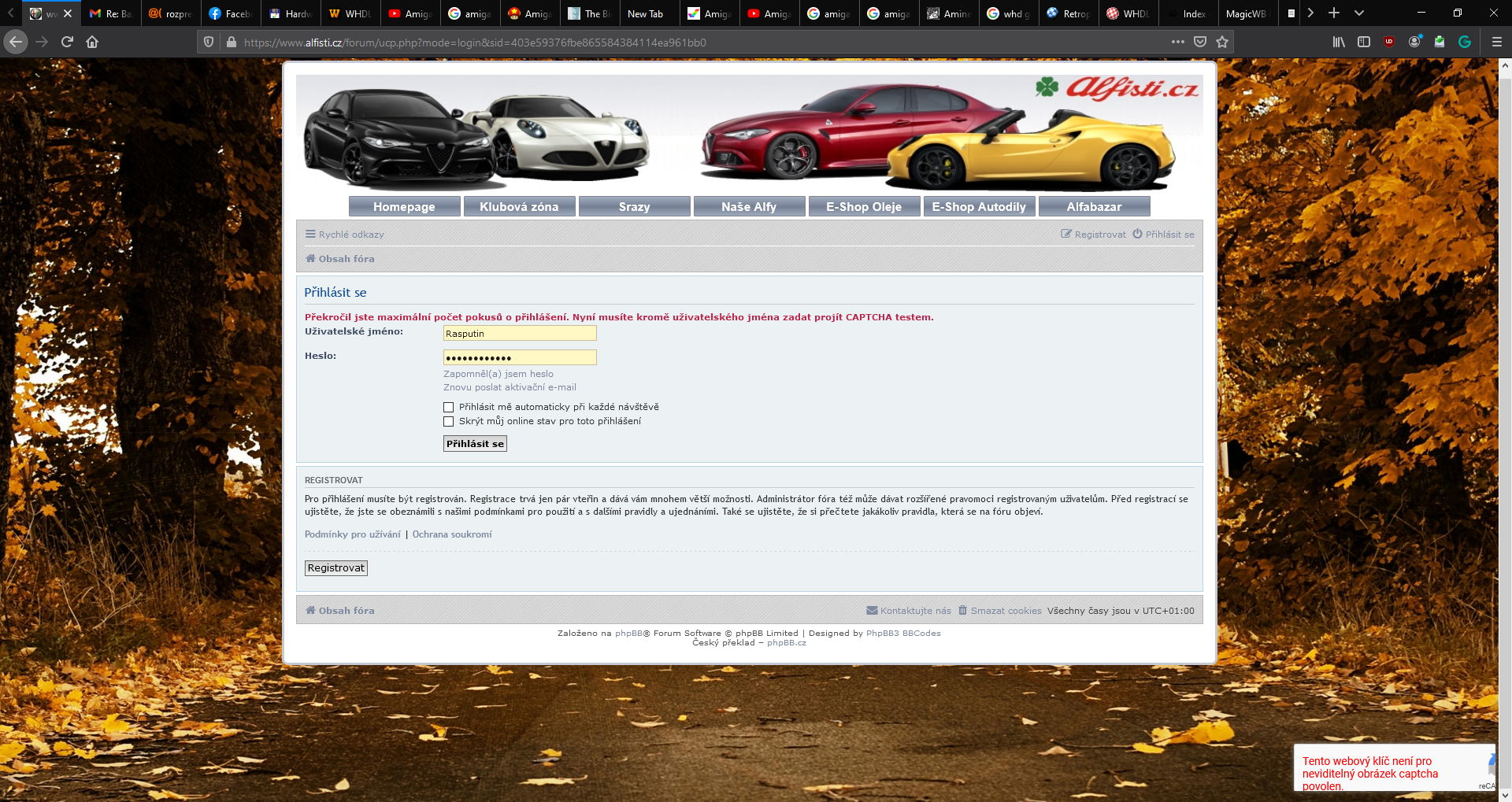Bookmark this page with the star icon
This screenshot has height=802, width=1512.
[1222, 42]
